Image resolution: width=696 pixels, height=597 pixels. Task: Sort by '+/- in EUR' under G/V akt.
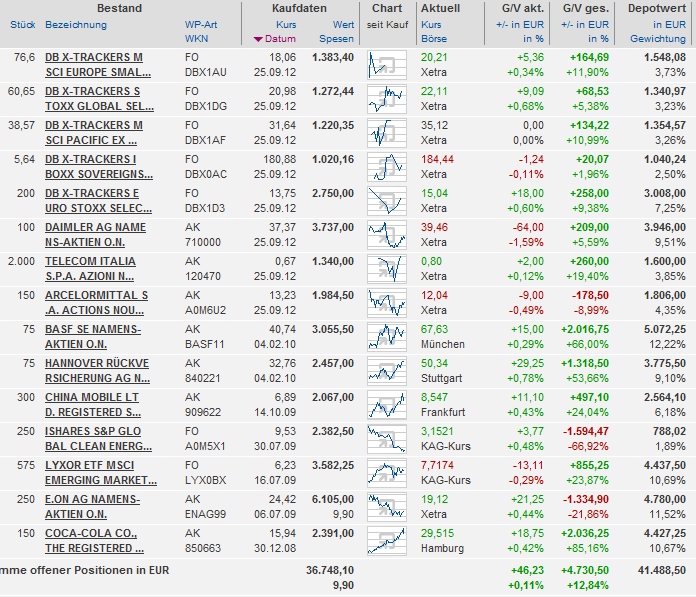[520, 25]
